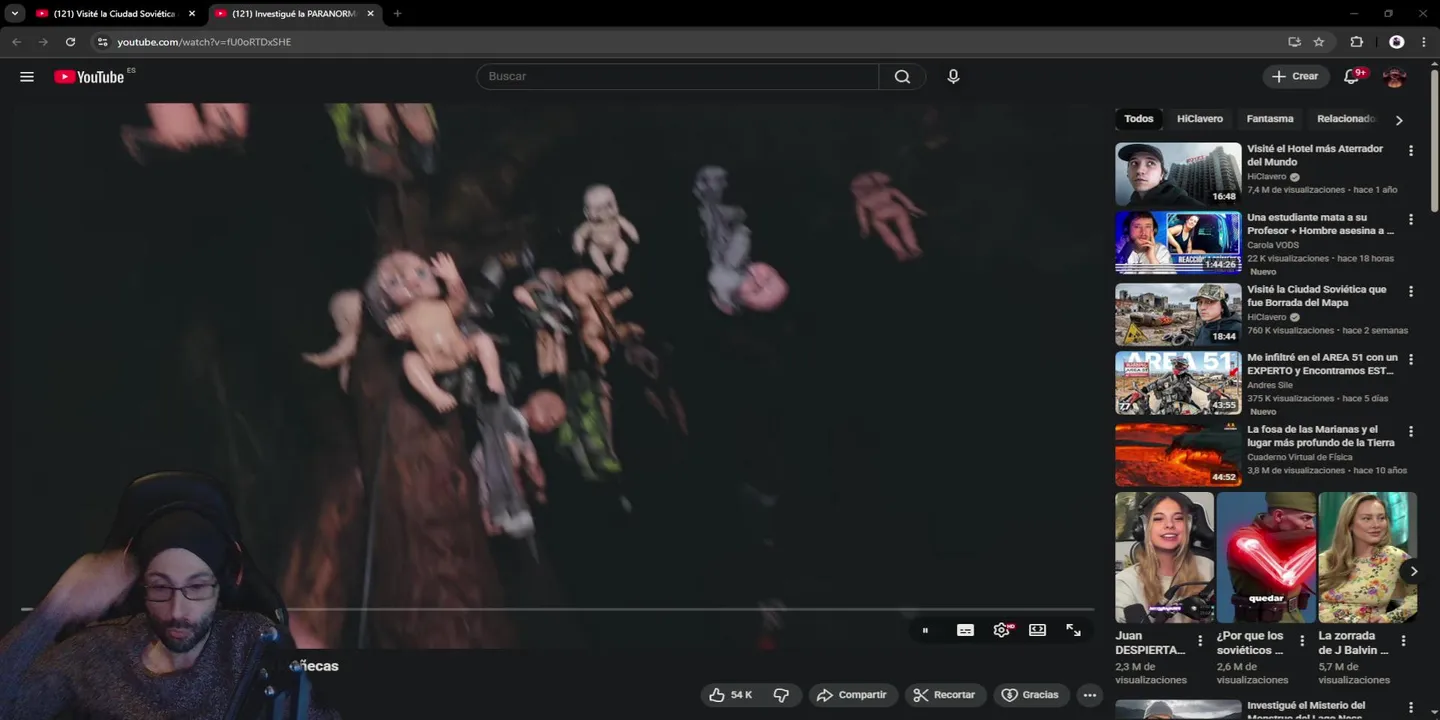Select the HiClavero filter chip
This screenshot has height=720, width=1440.
coord(1200,119)
